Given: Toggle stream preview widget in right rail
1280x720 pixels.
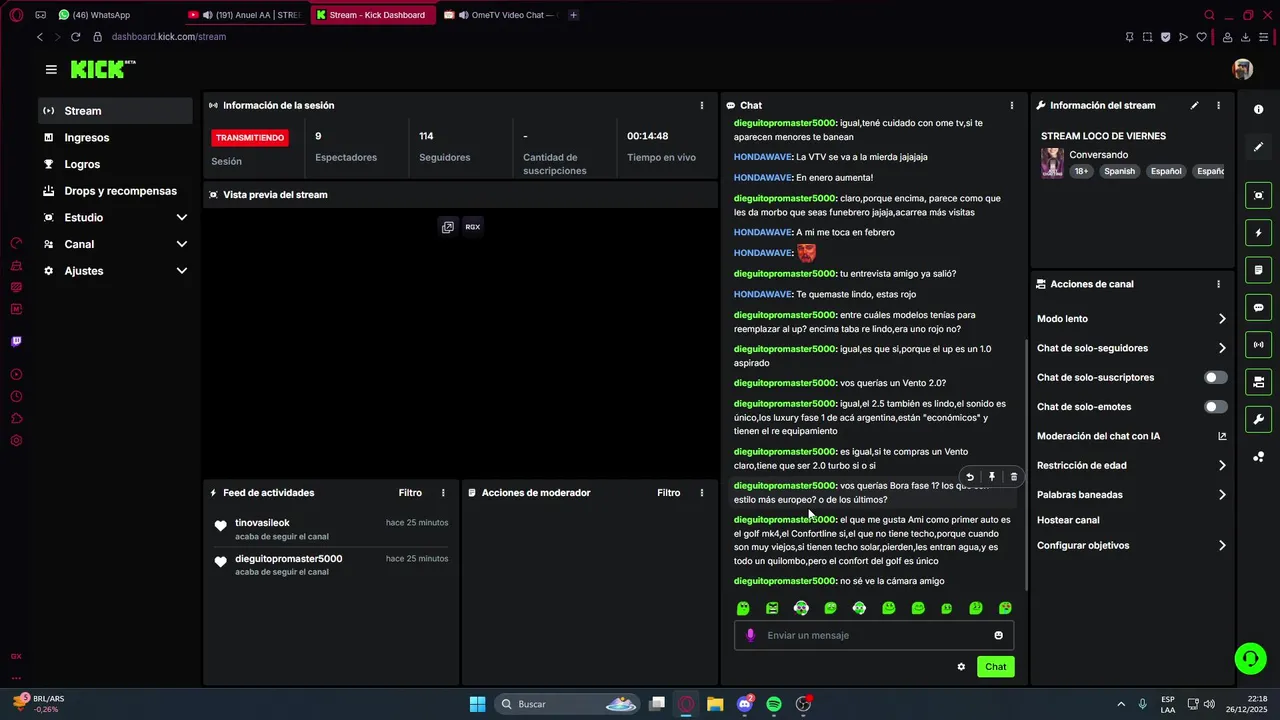Looking at the screenshot, I should 1259,195.
